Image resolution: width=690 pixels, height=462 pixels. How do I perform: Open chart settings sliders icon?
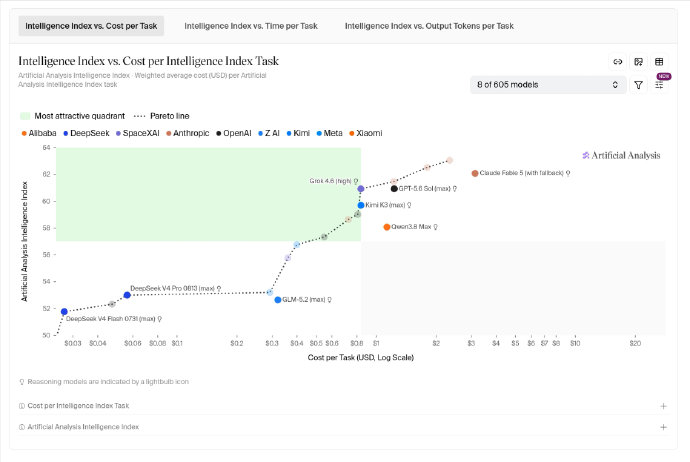click(659, 85)
